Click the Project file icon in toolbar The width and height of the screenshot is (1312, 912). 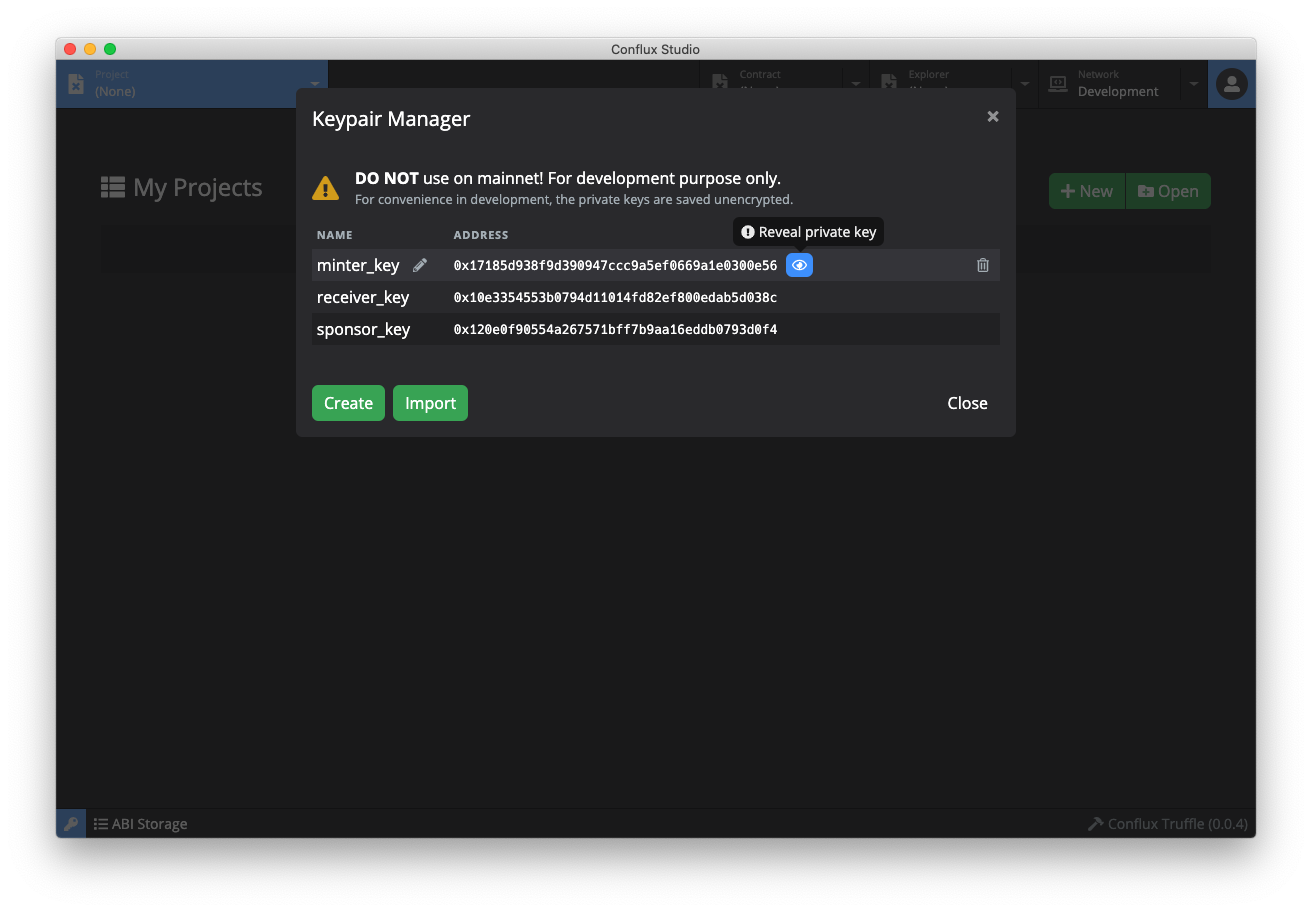point(76,84)
